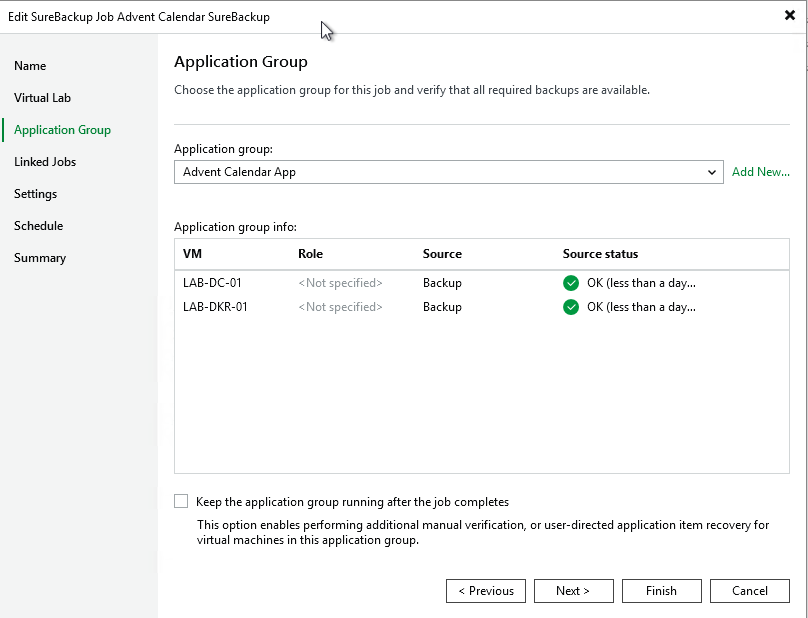Switch to the Virtual Lab step

pos(42,98)
